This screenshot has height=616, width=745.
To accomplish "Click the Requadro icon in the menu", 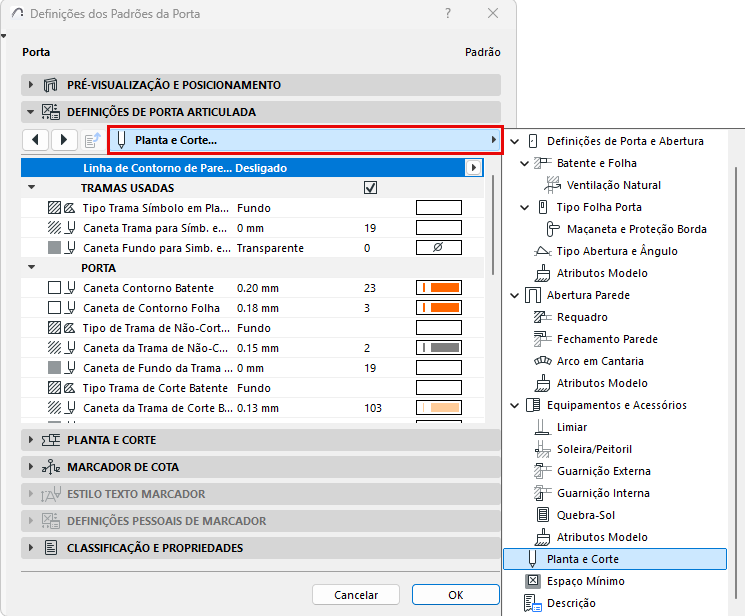I will coord(543,317).
